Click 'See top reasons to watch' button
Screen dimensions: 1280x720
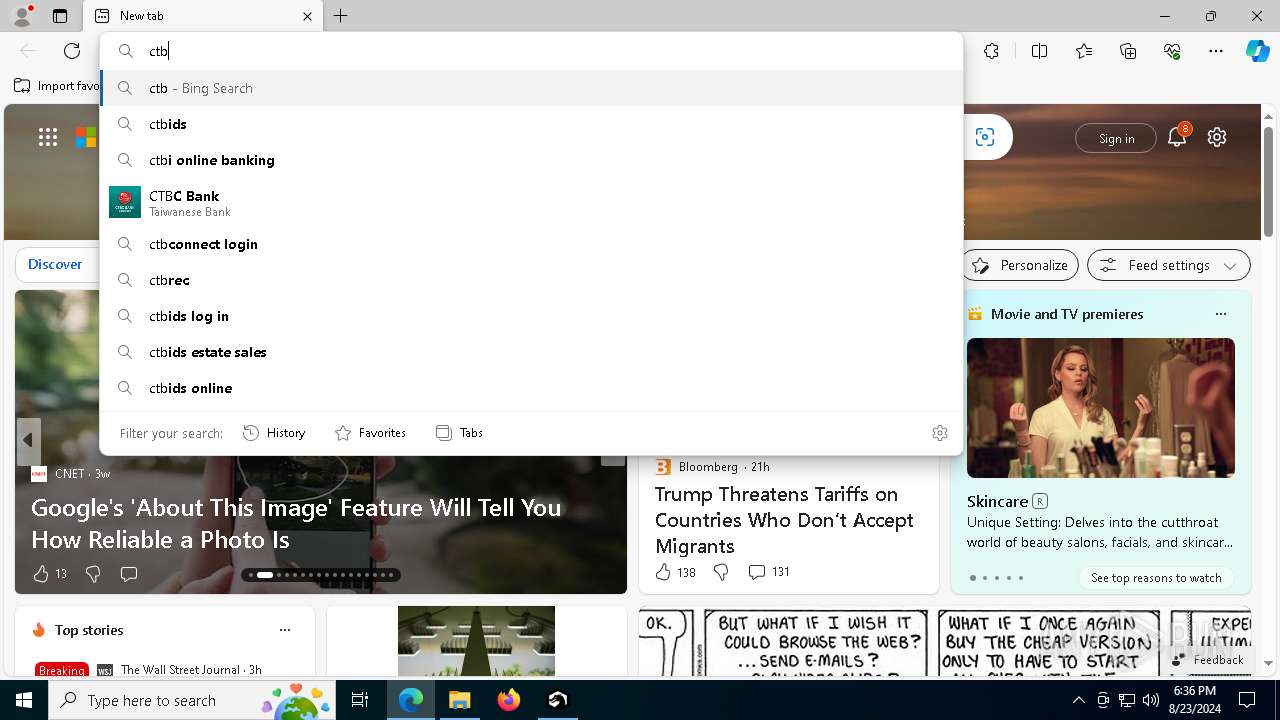tap(1156, 578)
